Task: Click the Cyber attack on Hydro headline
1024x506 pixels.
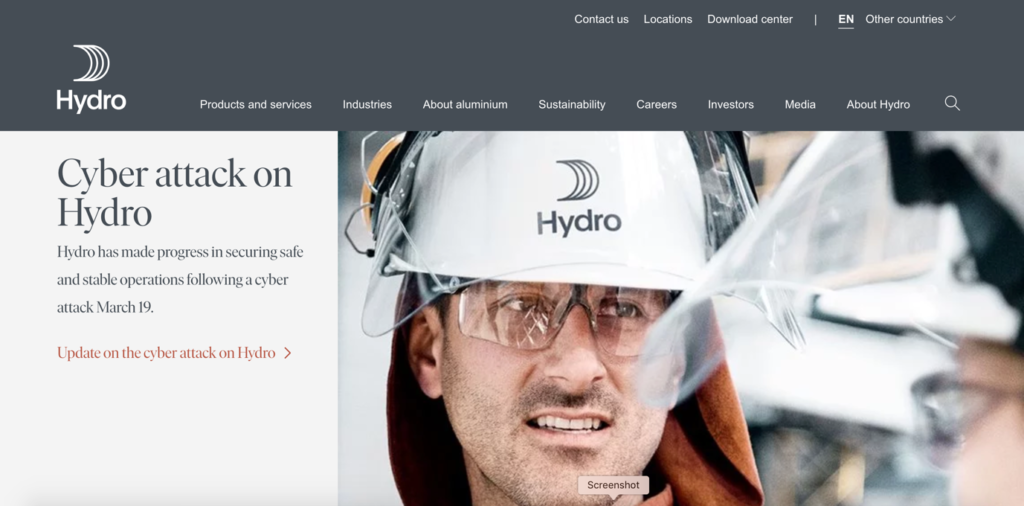Action: (x=174, y=193)
